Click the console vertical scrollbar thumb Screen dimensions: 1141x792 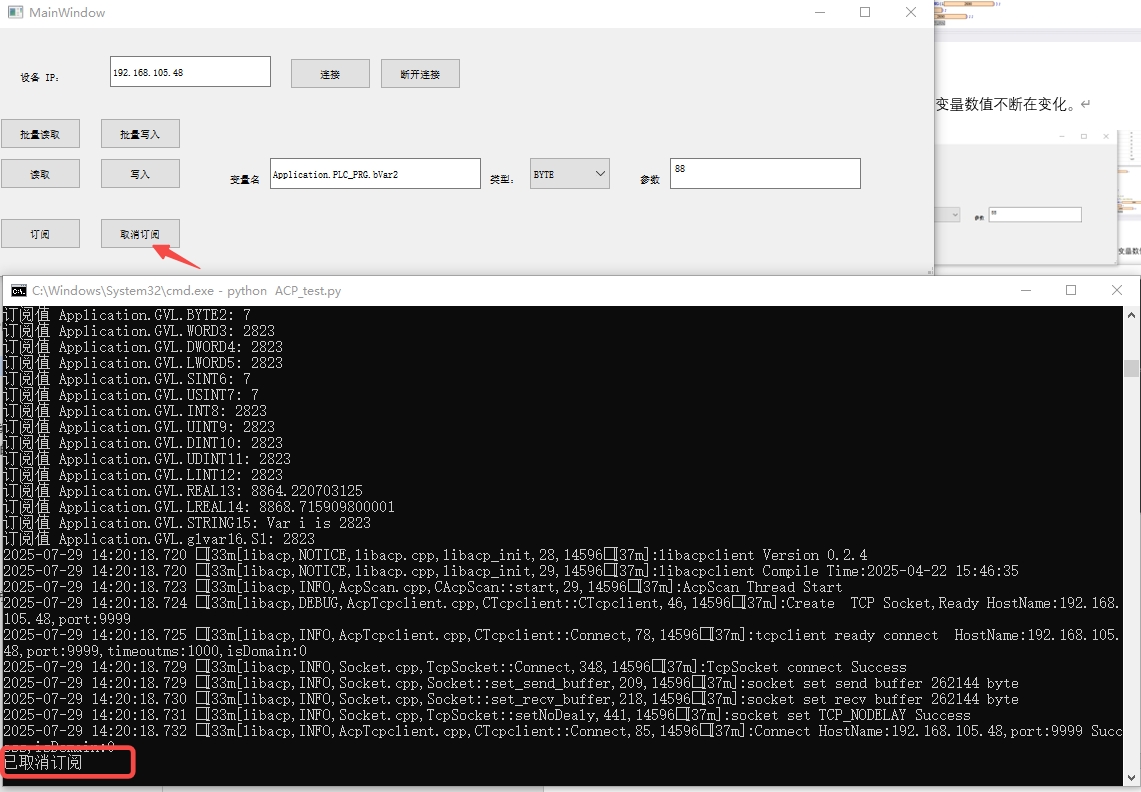point(1131,368)
